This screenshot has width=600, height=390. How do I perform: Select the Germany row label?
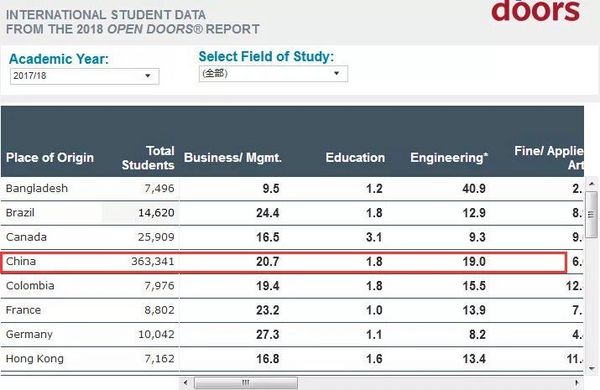click(29, 335)
